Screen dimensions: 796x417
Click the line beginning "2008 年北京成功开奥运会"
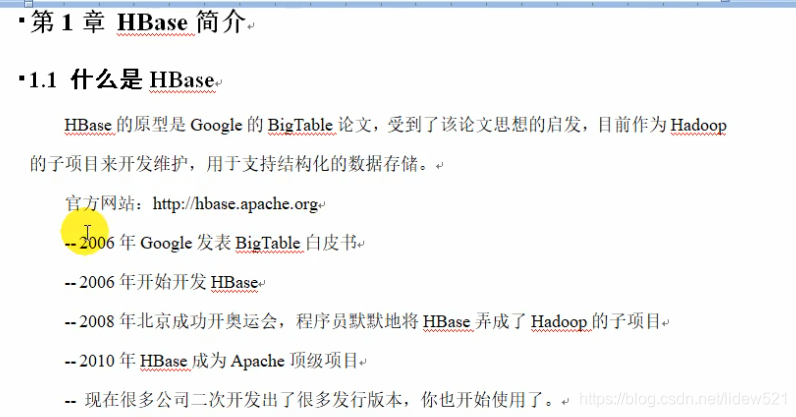[370, 321]
